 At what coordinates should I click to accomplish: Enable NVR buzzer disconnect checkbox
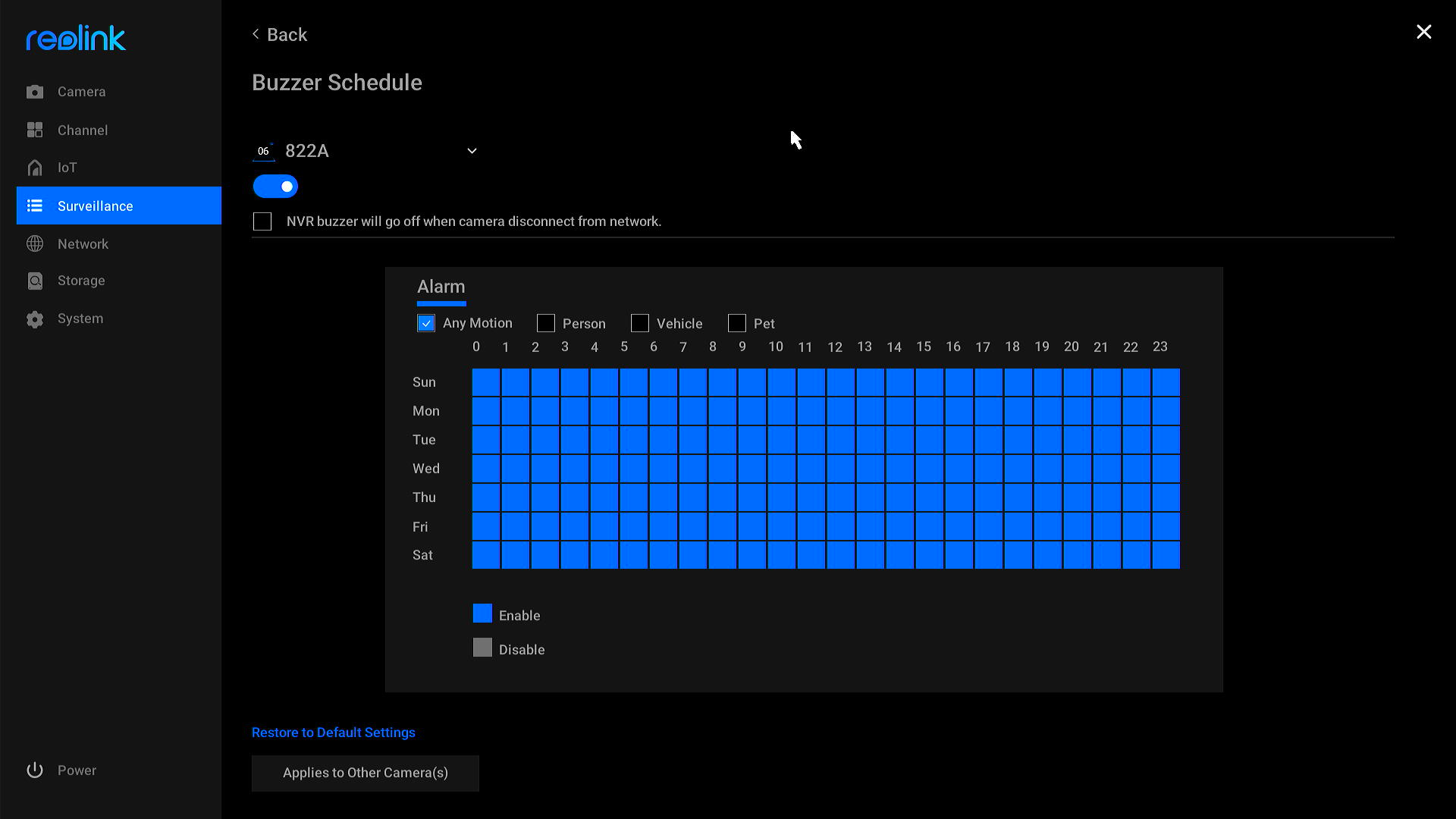262,221
